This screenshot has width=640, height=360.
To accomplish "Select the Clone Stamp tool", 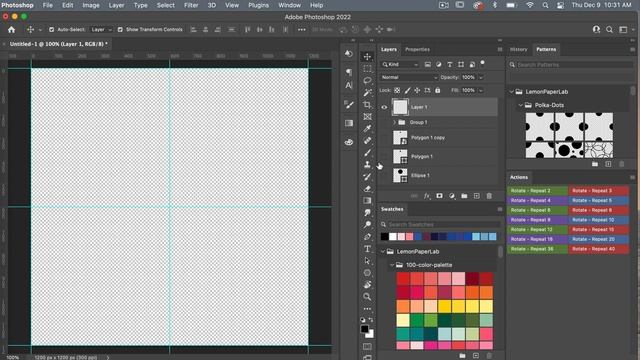I will point(367,164).
